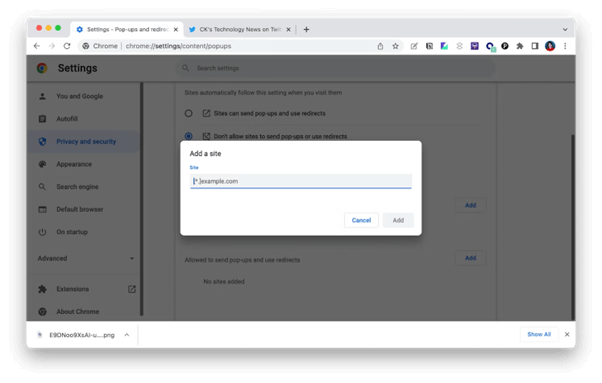This screenshot has width=602, height=383.
Task: Click the share icon in address bar
Action: (x=380, y=46)
